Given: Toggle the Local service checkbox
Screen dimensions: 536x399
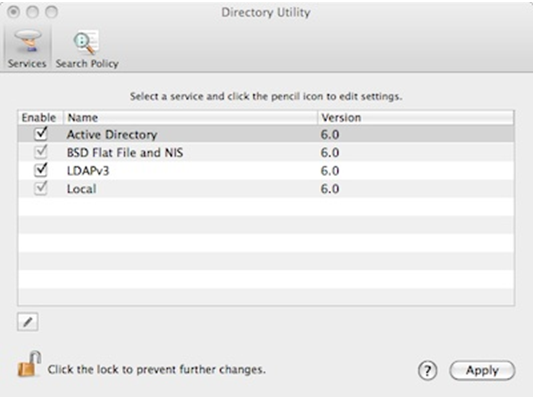Looking at the screenshot, I should tap(41, 188).
